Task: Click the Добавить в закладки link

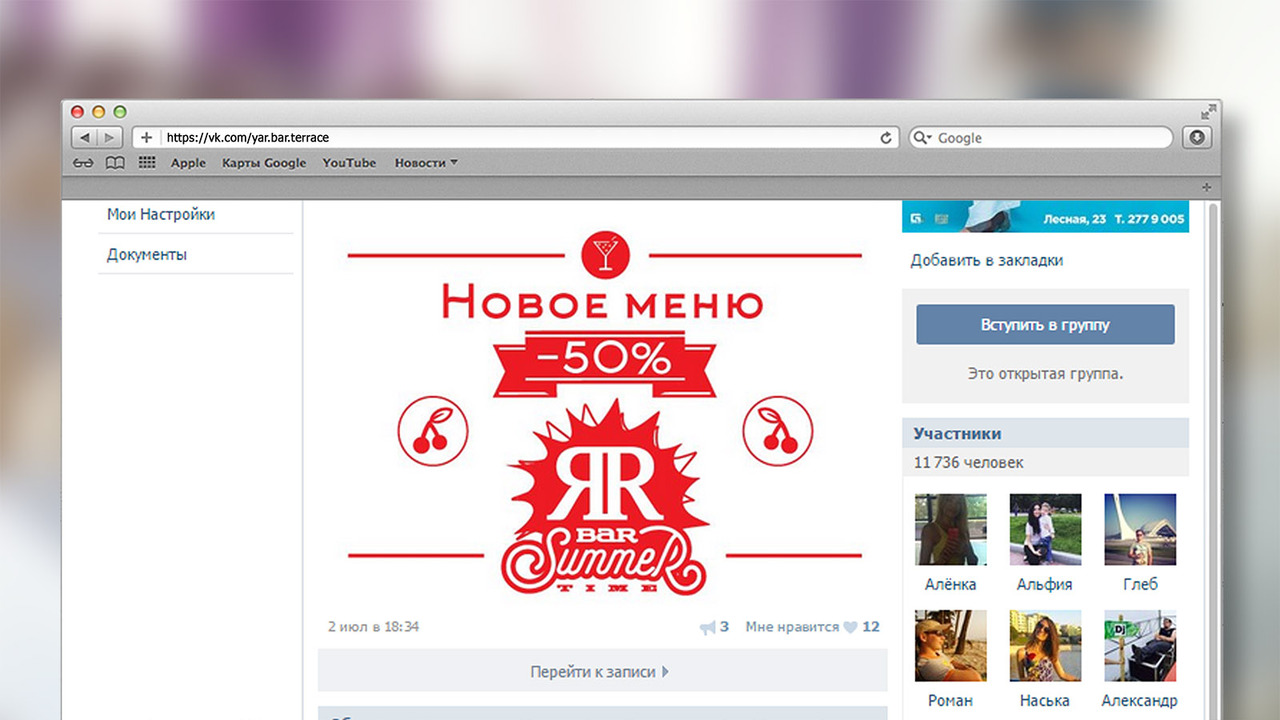Action: click(986, 260)
